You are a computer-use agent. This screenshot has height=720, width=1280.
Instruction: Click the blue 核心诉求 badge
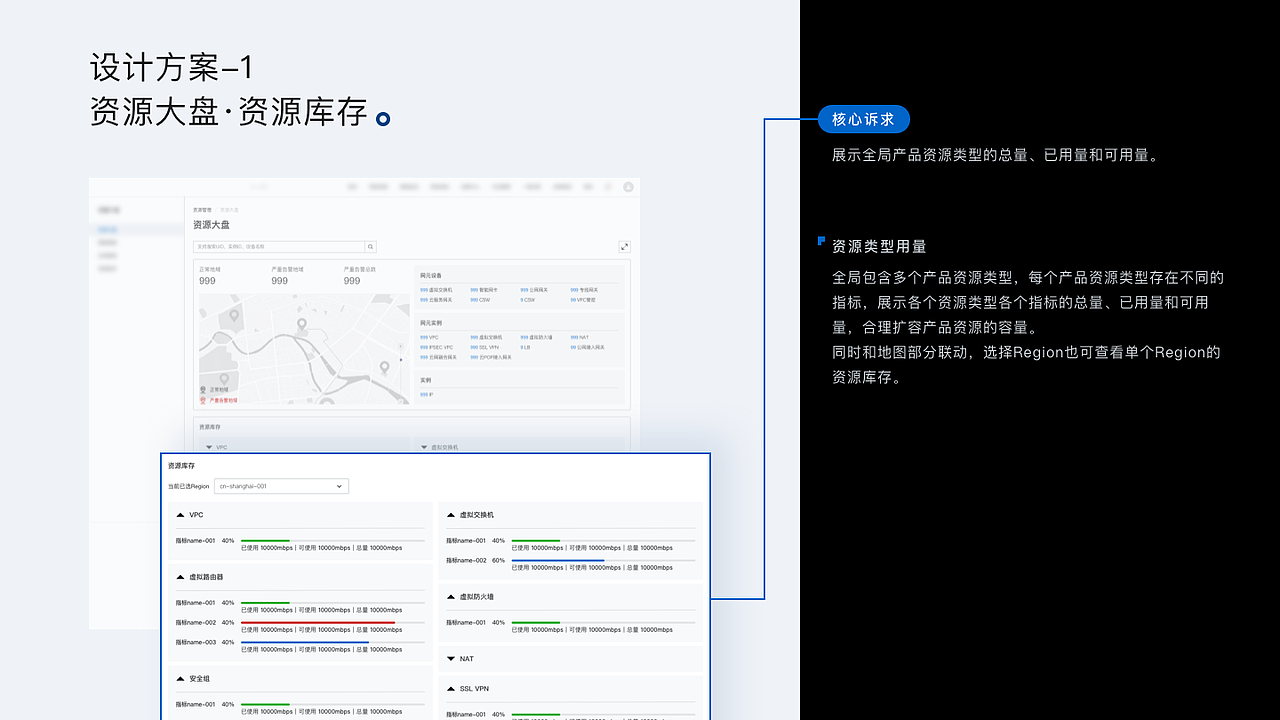tap(863, 119)
